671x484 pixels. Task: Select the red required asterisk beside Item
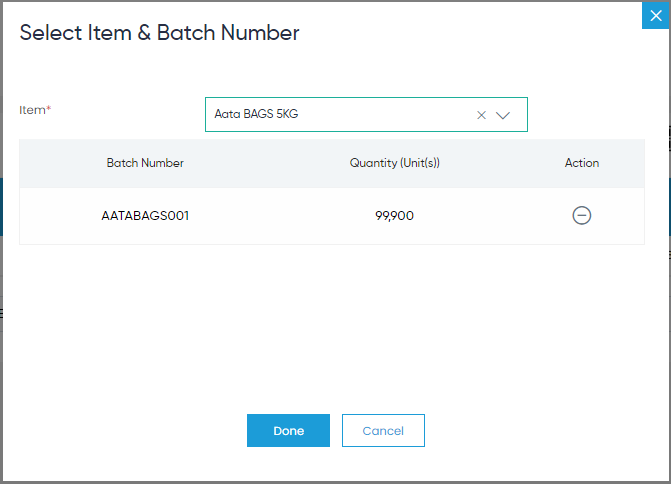click(x=49, y=108)
